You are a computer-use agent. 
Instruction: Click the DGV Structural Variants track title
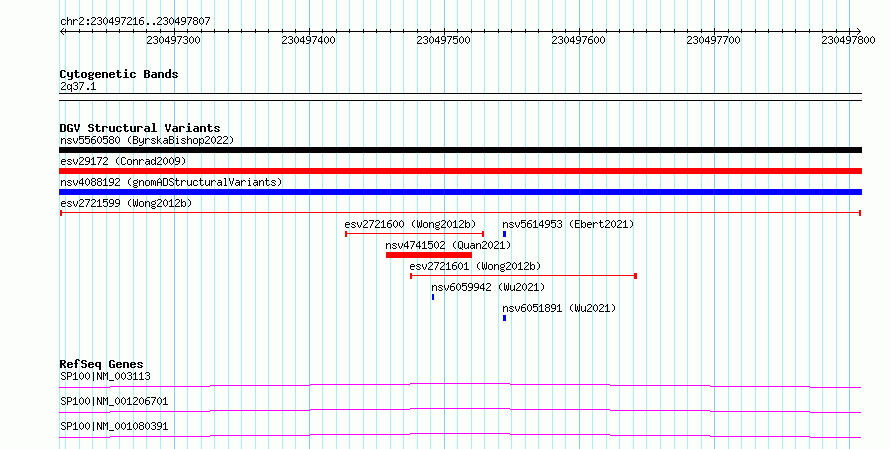coord(140,128)
